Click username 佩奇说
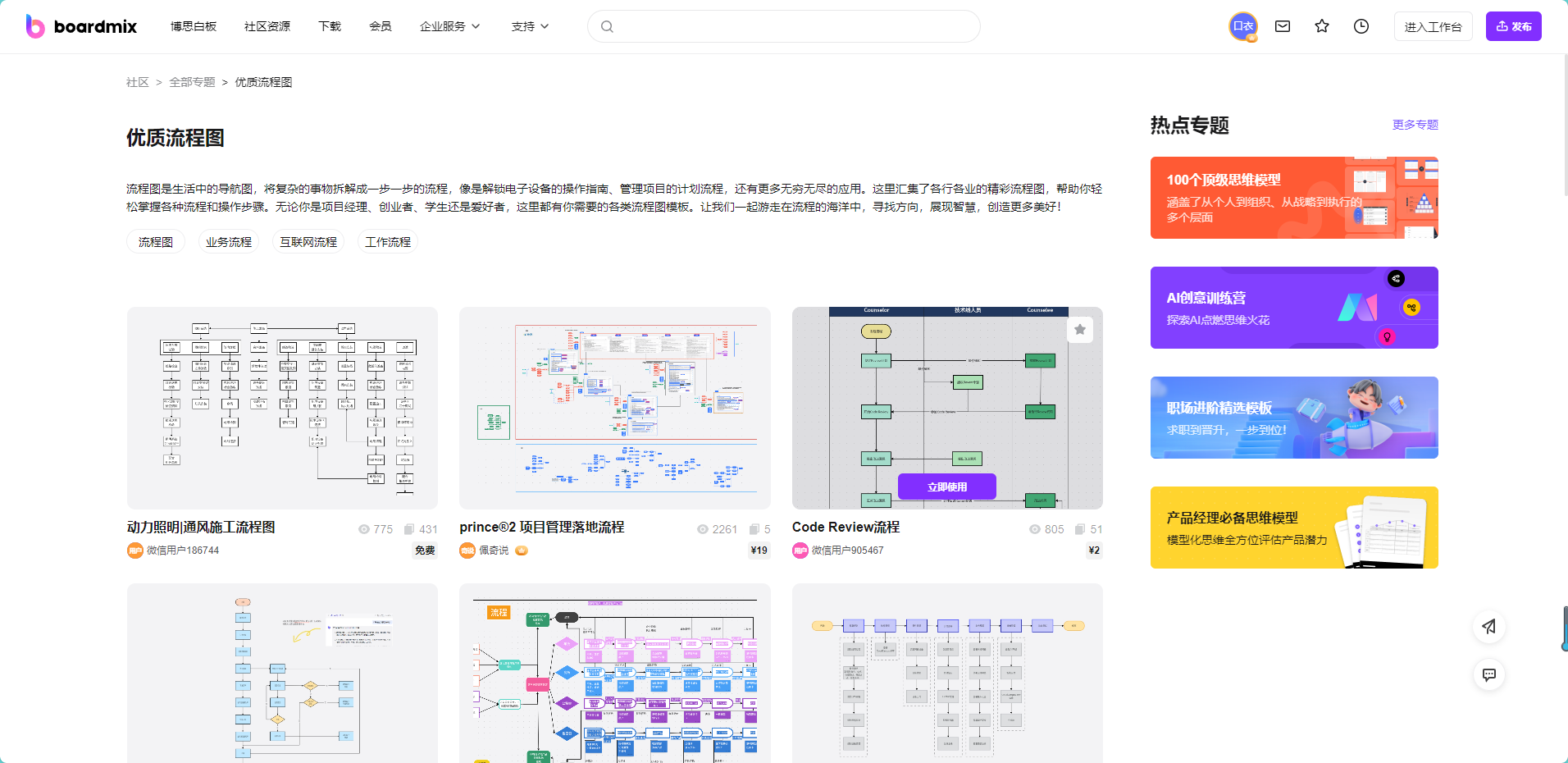This screenshot has width=1568, height=763. point(494,551)
